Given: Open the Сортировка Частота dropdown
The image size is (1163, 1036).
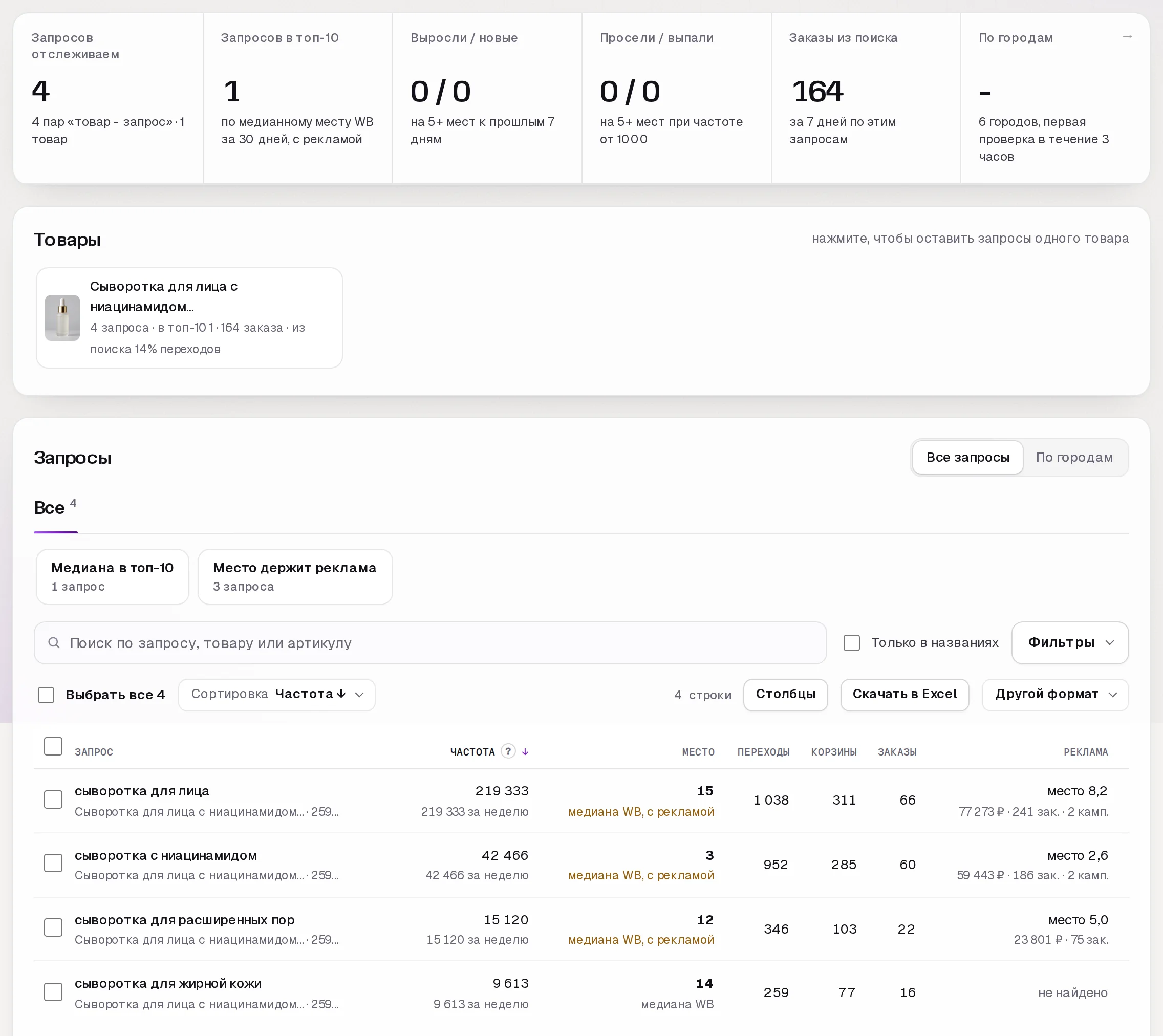Looking at the screenshot, I should pos(276,695).
